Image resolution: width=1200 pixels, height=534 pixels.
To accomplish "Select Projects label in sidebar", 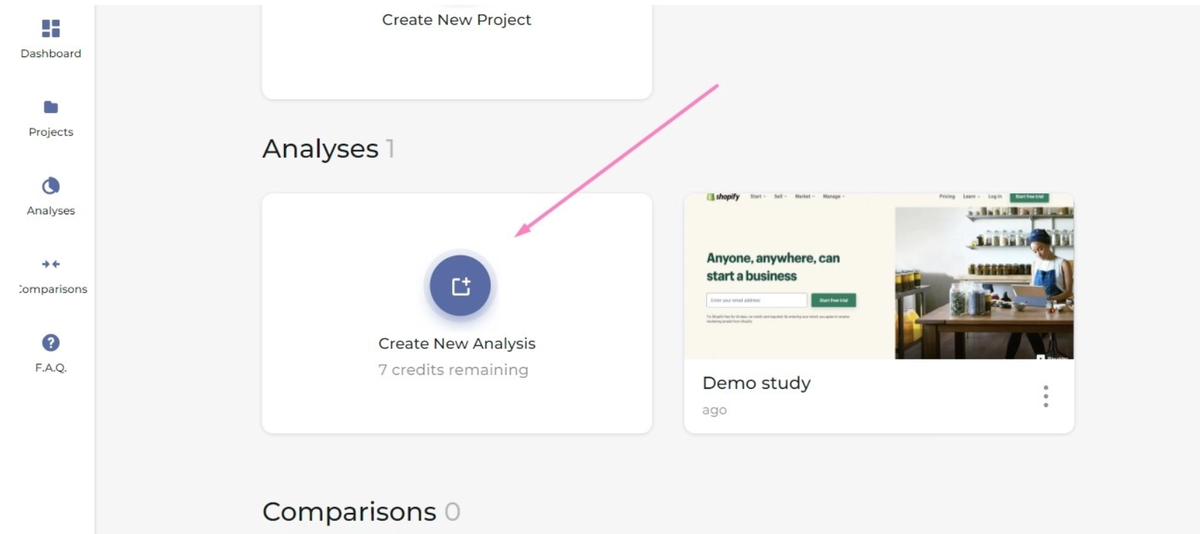I will (x=51, y=132).
